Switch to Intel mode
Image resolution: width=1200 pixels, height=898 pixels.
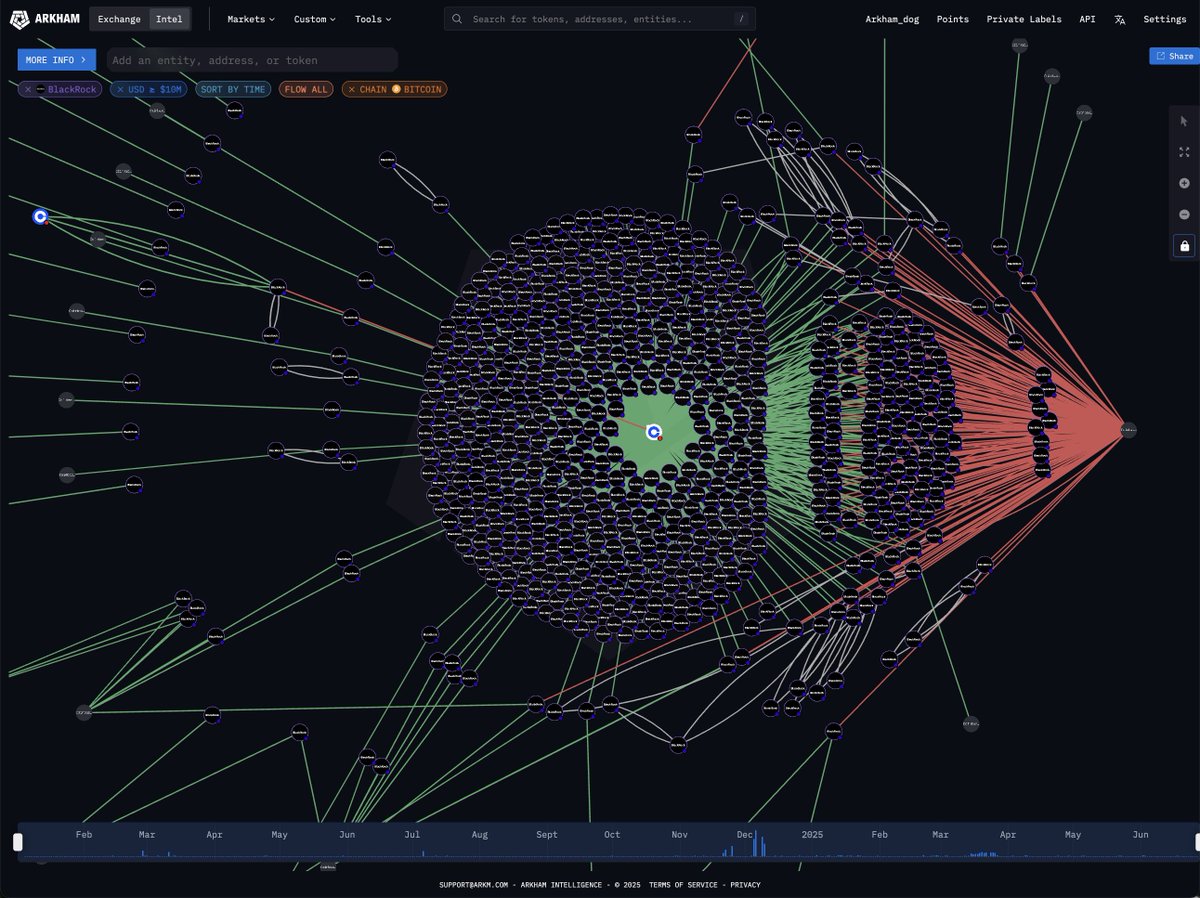point(169,19)
